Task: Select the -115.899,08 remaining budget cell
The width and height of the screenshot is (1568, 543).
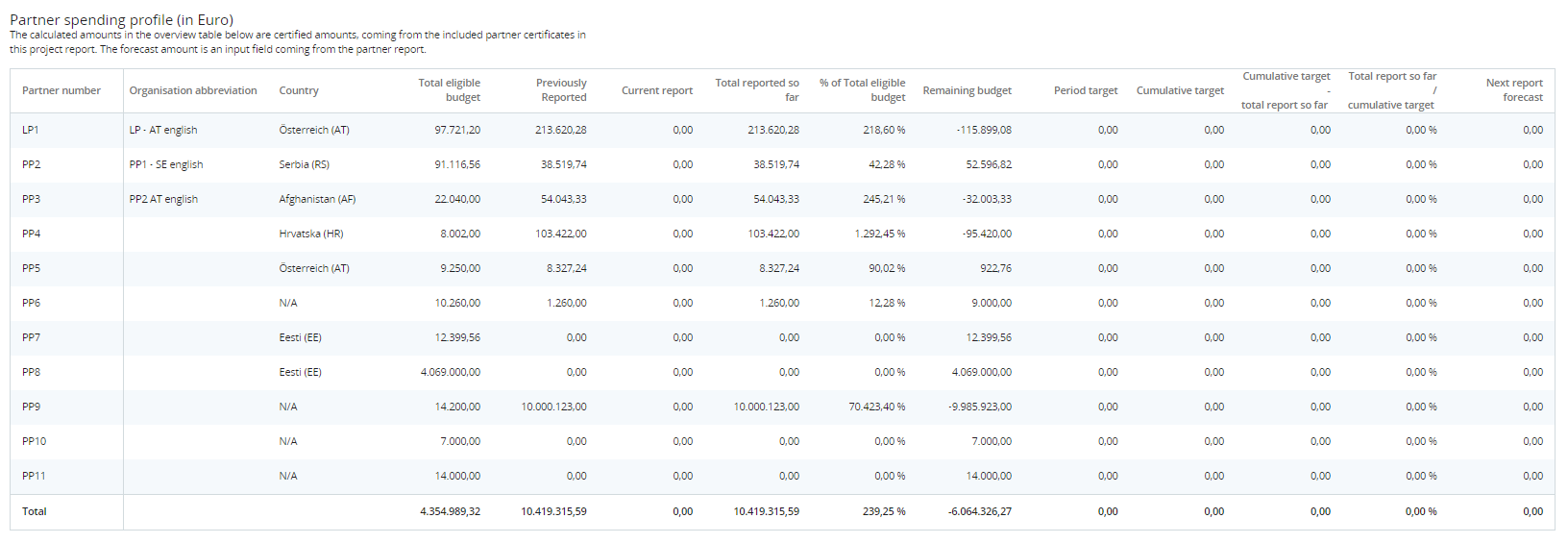Action: click(983, 130)
